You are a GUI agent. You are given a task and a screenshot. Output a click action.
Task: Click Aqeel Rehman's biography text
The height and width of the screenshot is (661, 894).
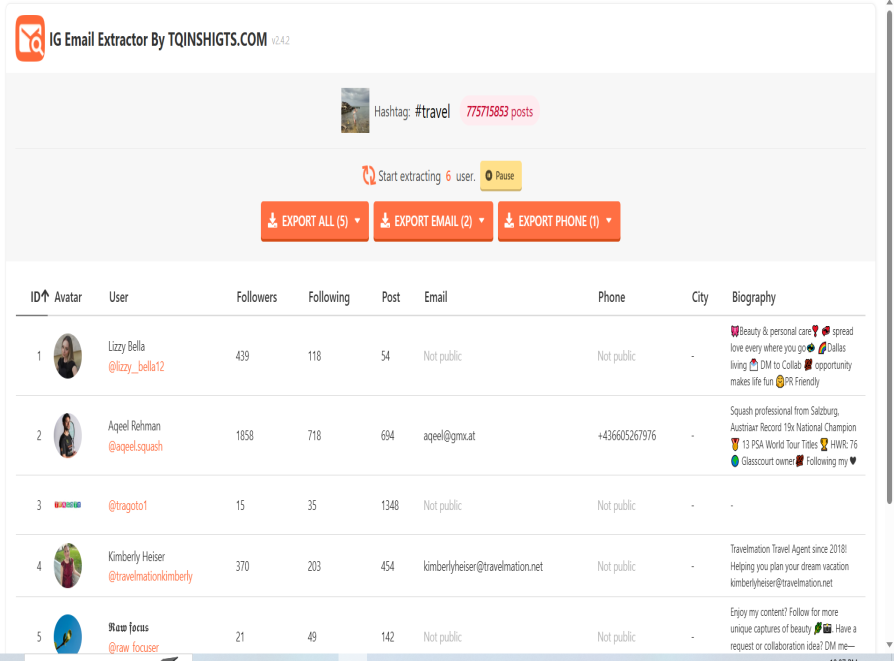tap(794, 436)
